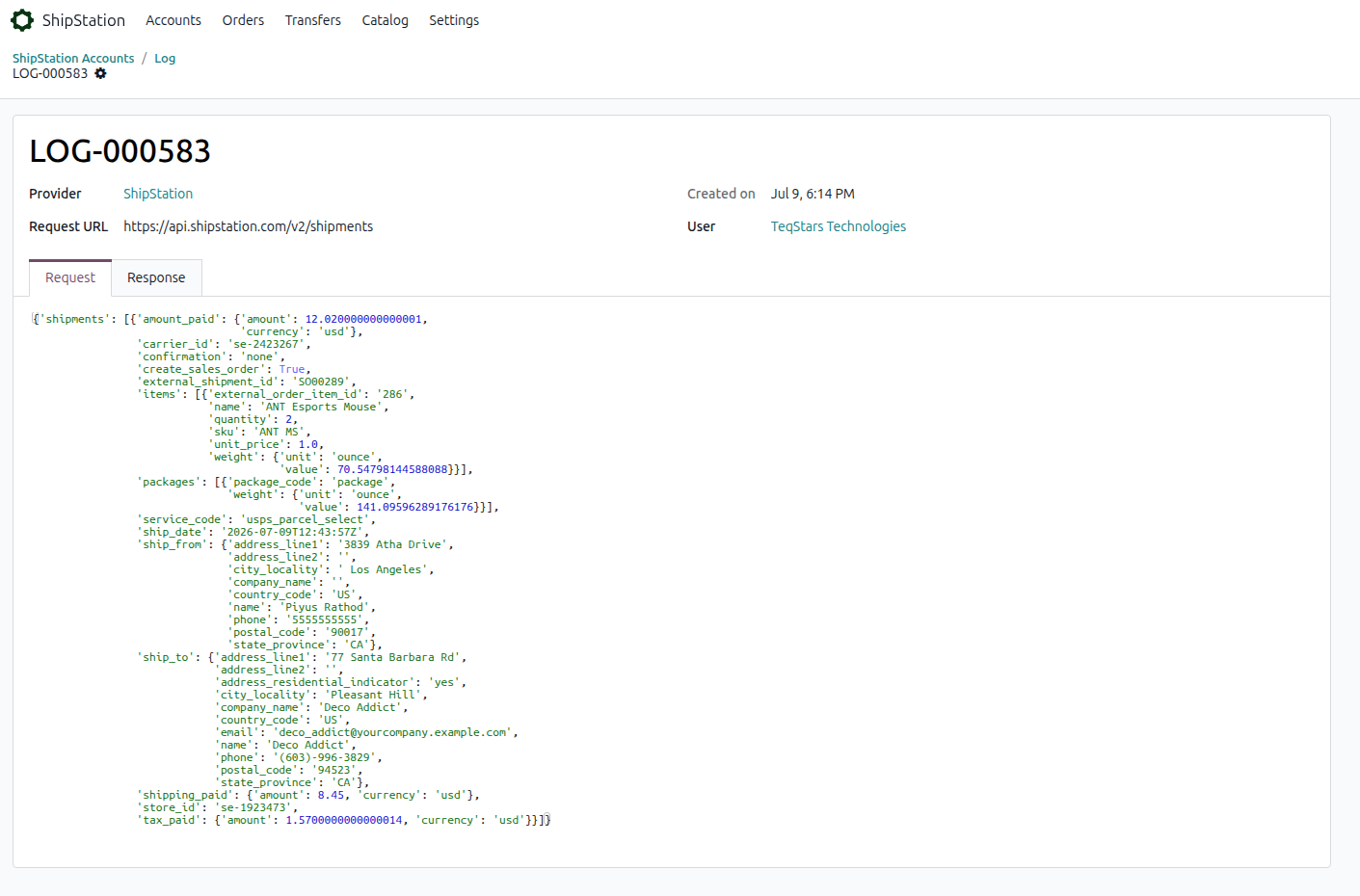Open the Catalog menu
Viewport: 1360px width, 896px height.
click(x=386, y=20)
